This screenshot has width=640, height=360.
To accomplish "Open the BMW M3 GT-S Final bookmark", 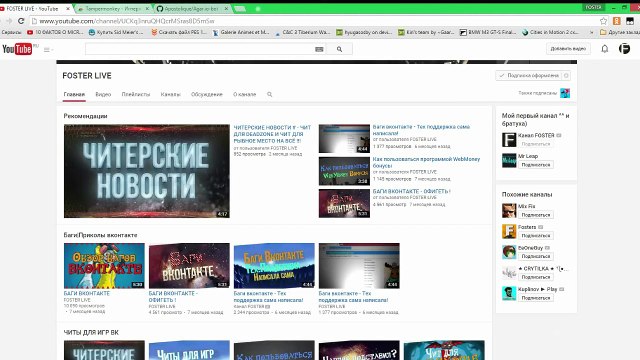I will pyautogui.click(x=488, y=32).
